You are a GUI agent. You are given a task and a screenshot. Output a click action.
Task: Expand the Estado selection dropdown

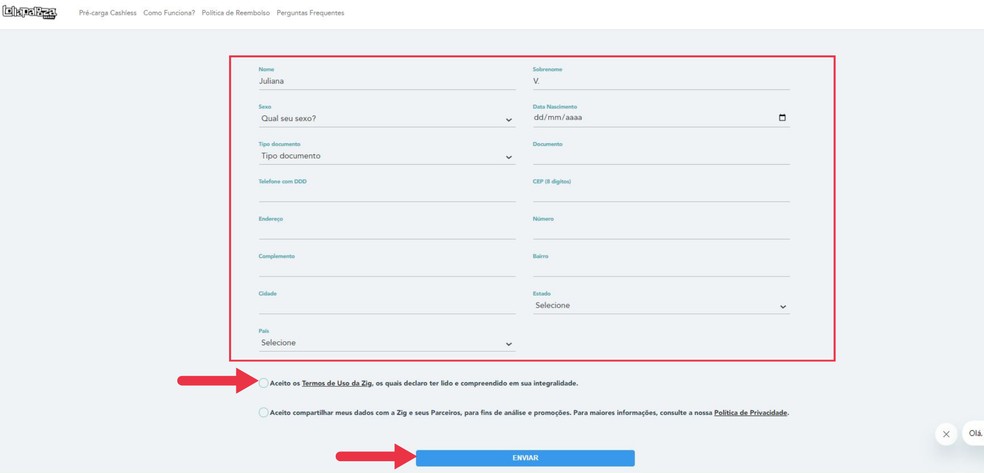click(x=660, y=306)
